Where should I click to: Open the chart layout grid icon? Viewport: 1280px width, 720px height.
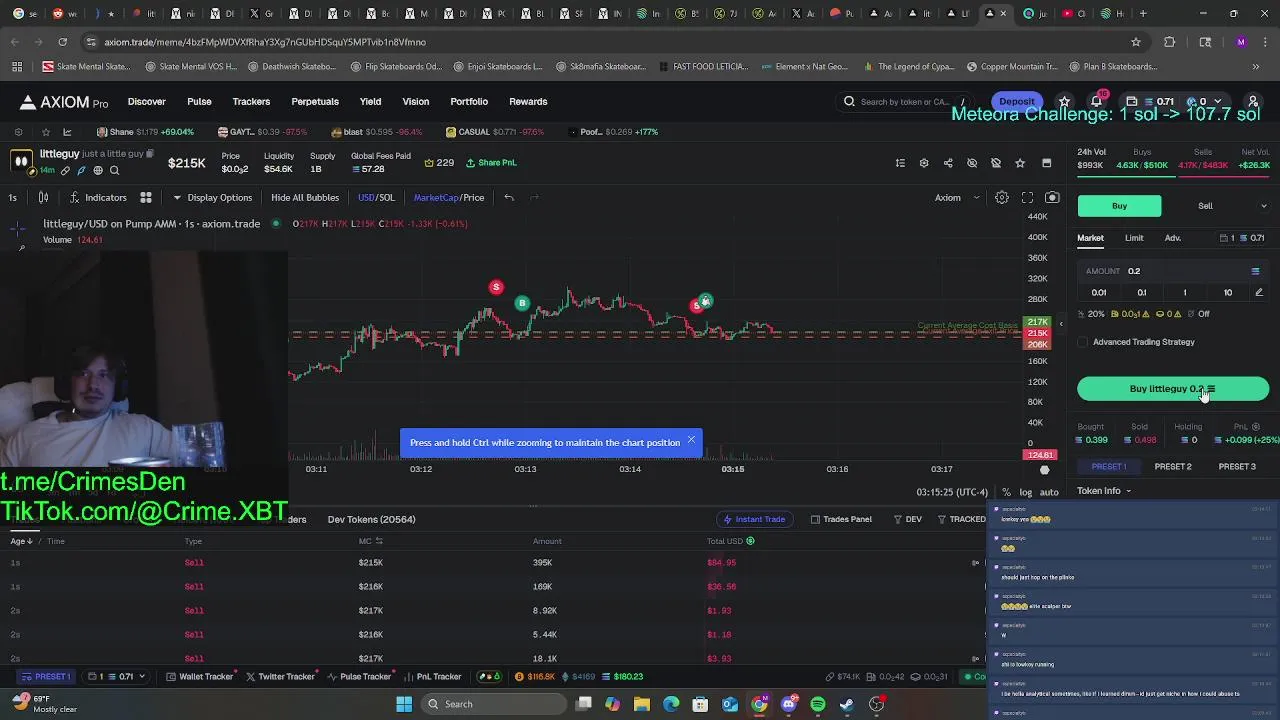pos(146,198)
